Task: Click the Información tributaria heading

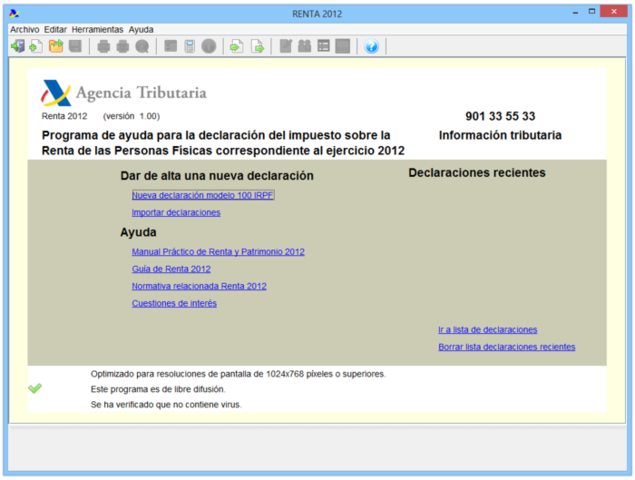Action: (x=500, y=135)
